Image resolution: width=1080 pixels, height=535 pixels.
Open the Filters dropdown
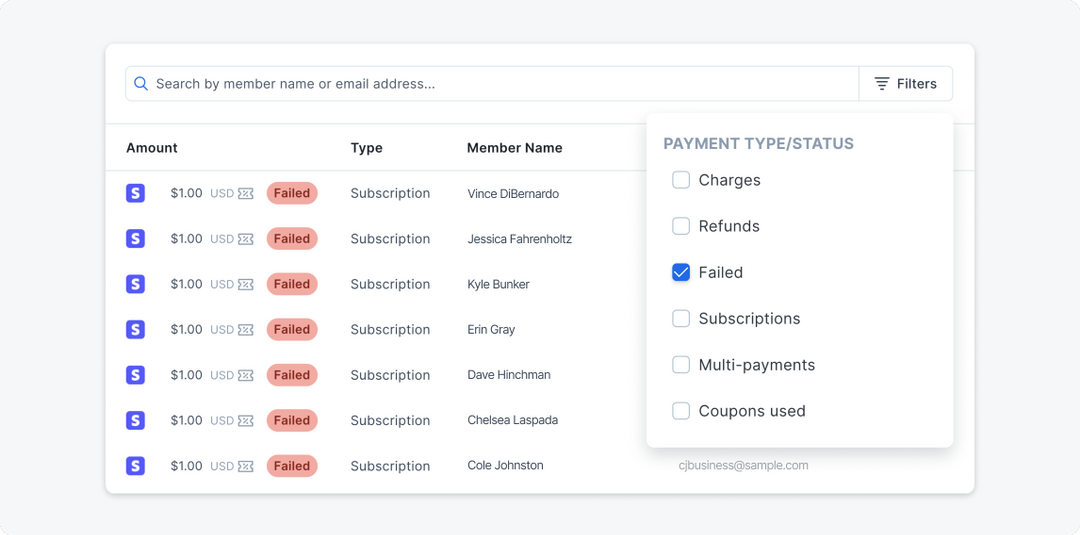(x=905, y=84)
